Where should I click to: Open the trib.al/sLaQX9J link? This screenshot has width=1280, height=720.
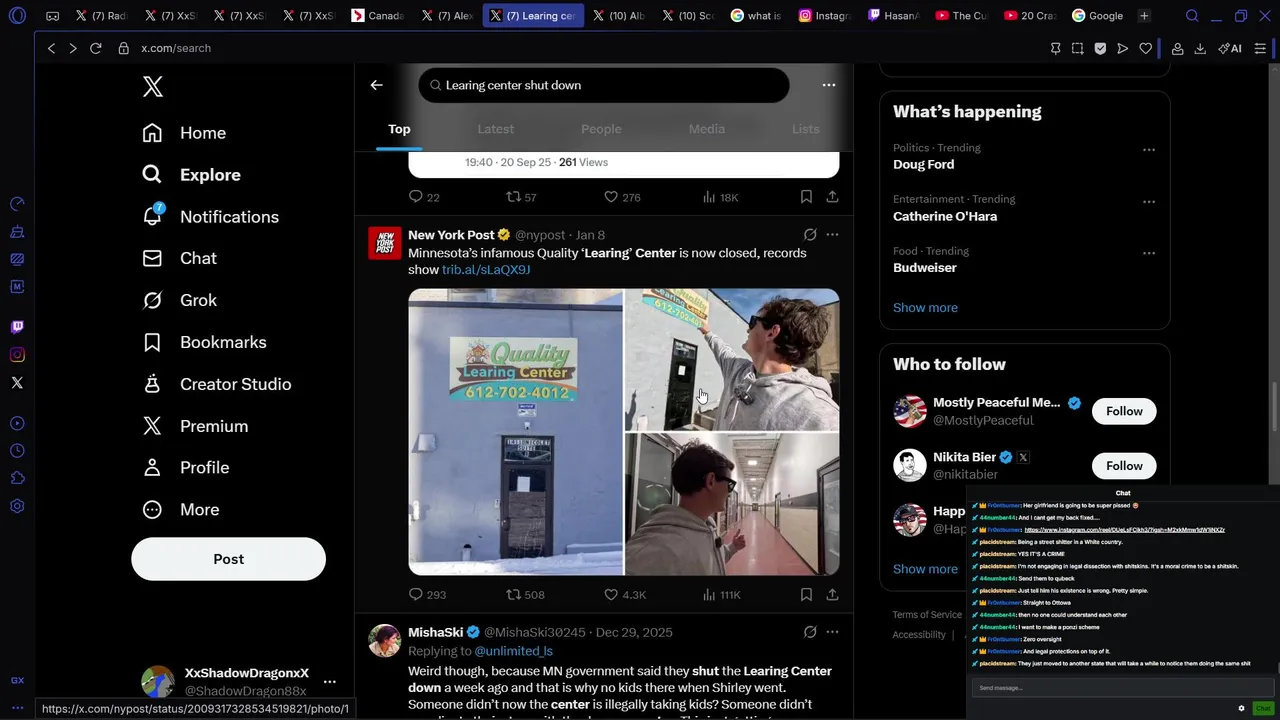pos(486,270)
